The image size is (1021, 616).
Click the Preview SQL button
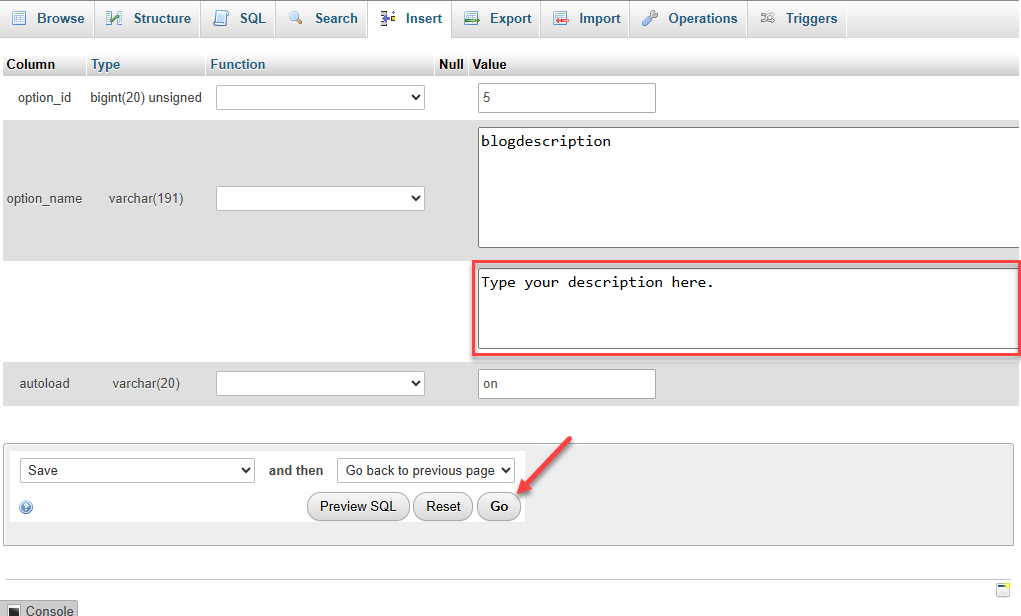coord(358,507)
